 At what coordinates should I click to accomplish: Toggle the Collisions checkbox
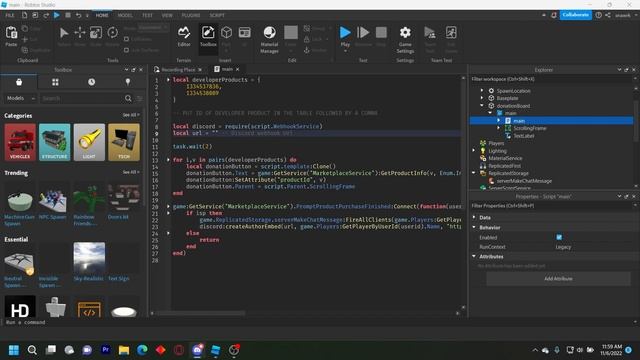coord(127,39)
